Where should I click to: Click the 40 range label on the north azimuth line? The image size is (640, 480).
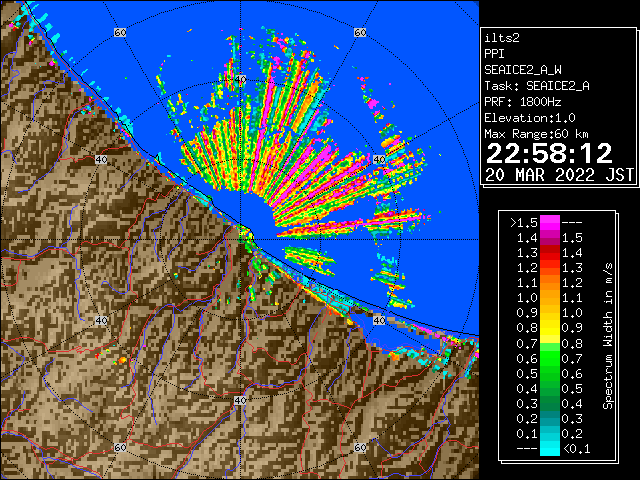pyautogui.click(x=240, y=79)
